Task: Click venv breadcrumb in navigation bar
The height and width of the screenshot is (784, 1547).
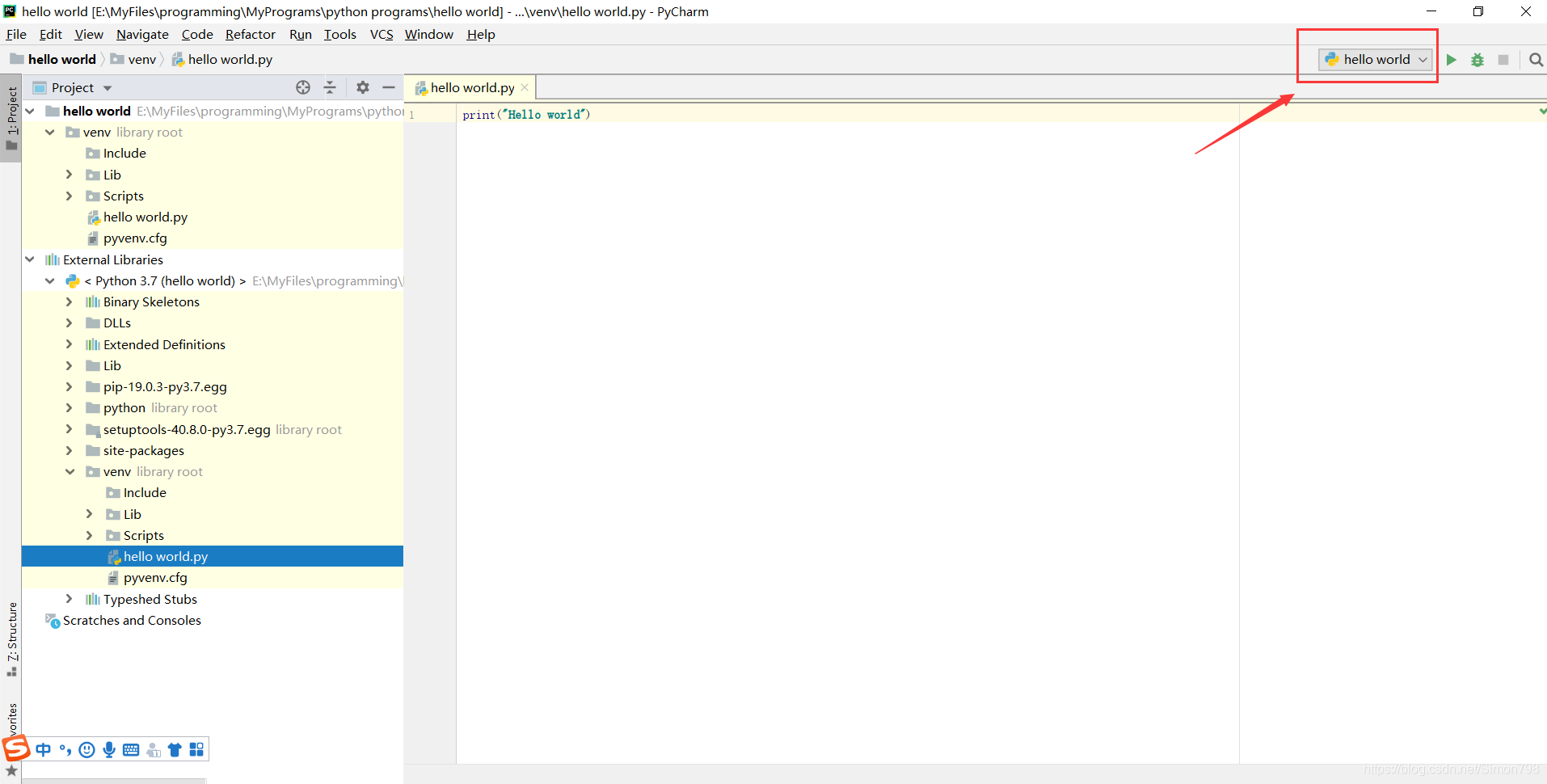Action: pos(134,59)
